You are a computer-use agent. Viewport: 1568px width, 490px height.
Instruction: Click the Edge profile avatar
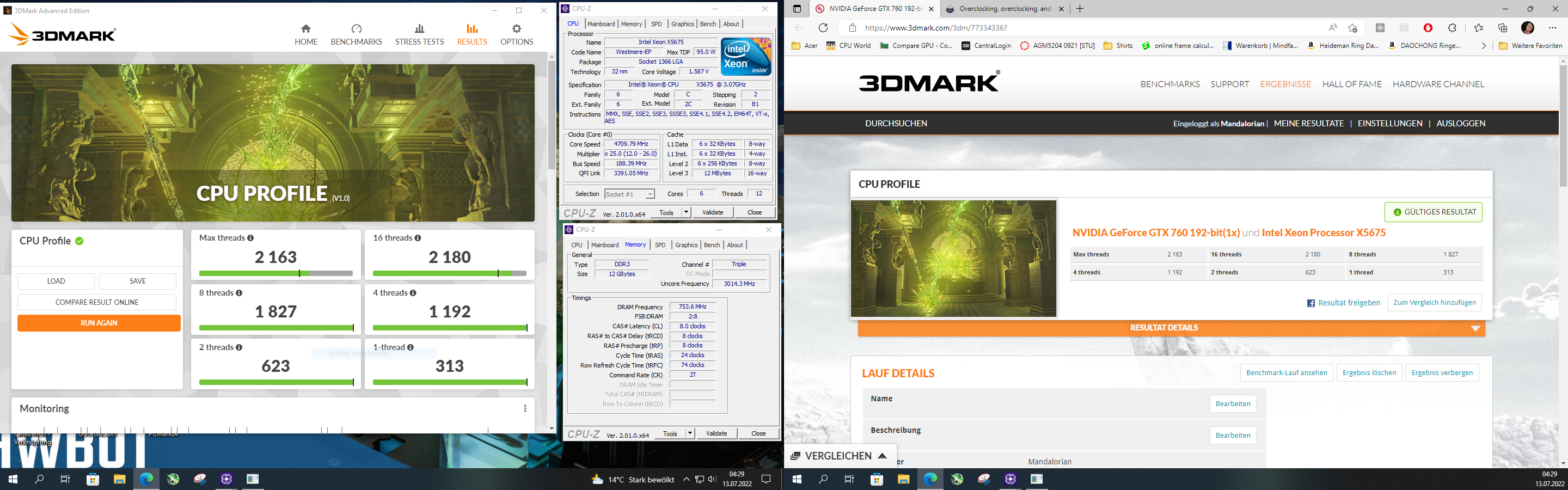pos(1527,28)
